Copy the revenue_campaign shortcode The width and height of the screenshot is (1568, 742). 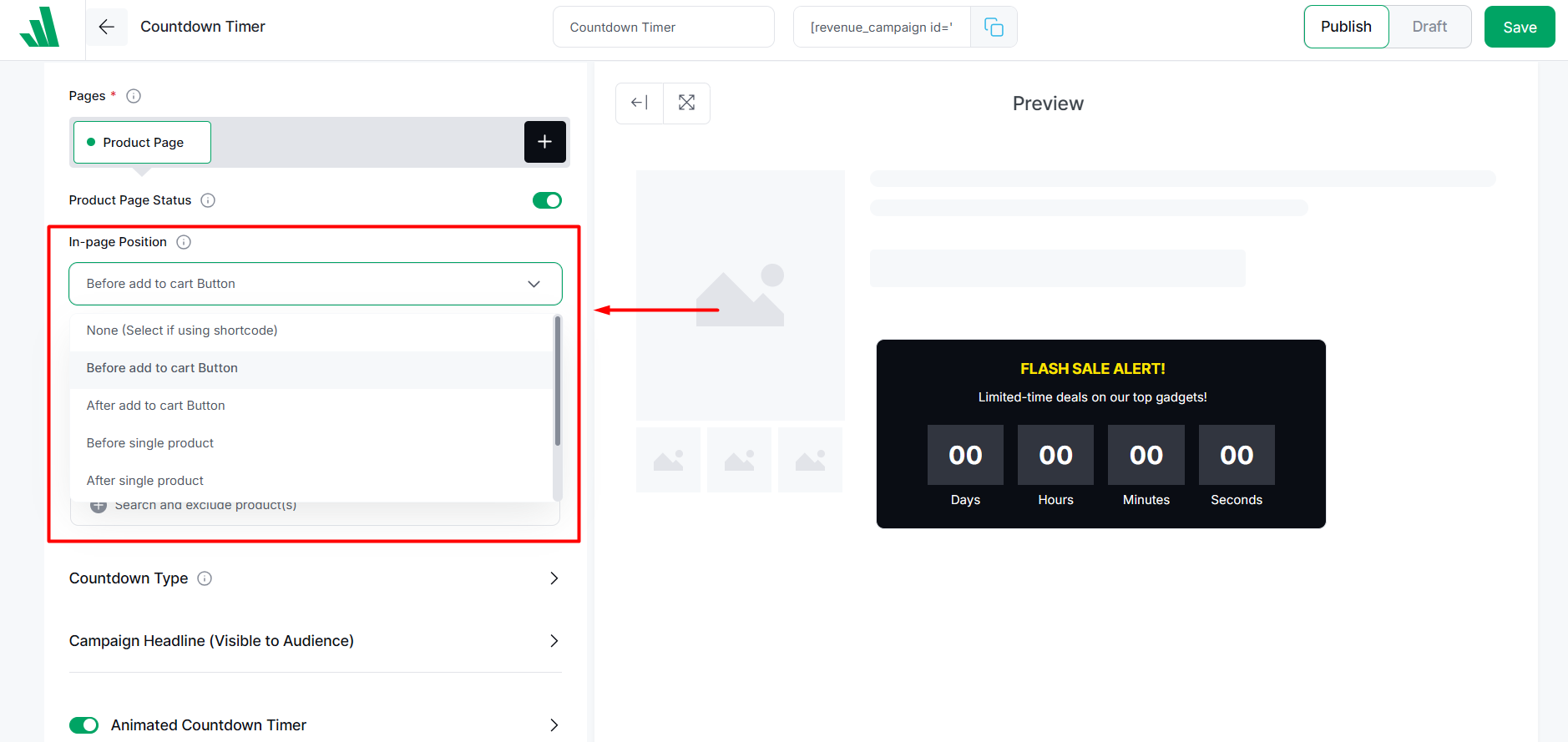click(994, 27)
